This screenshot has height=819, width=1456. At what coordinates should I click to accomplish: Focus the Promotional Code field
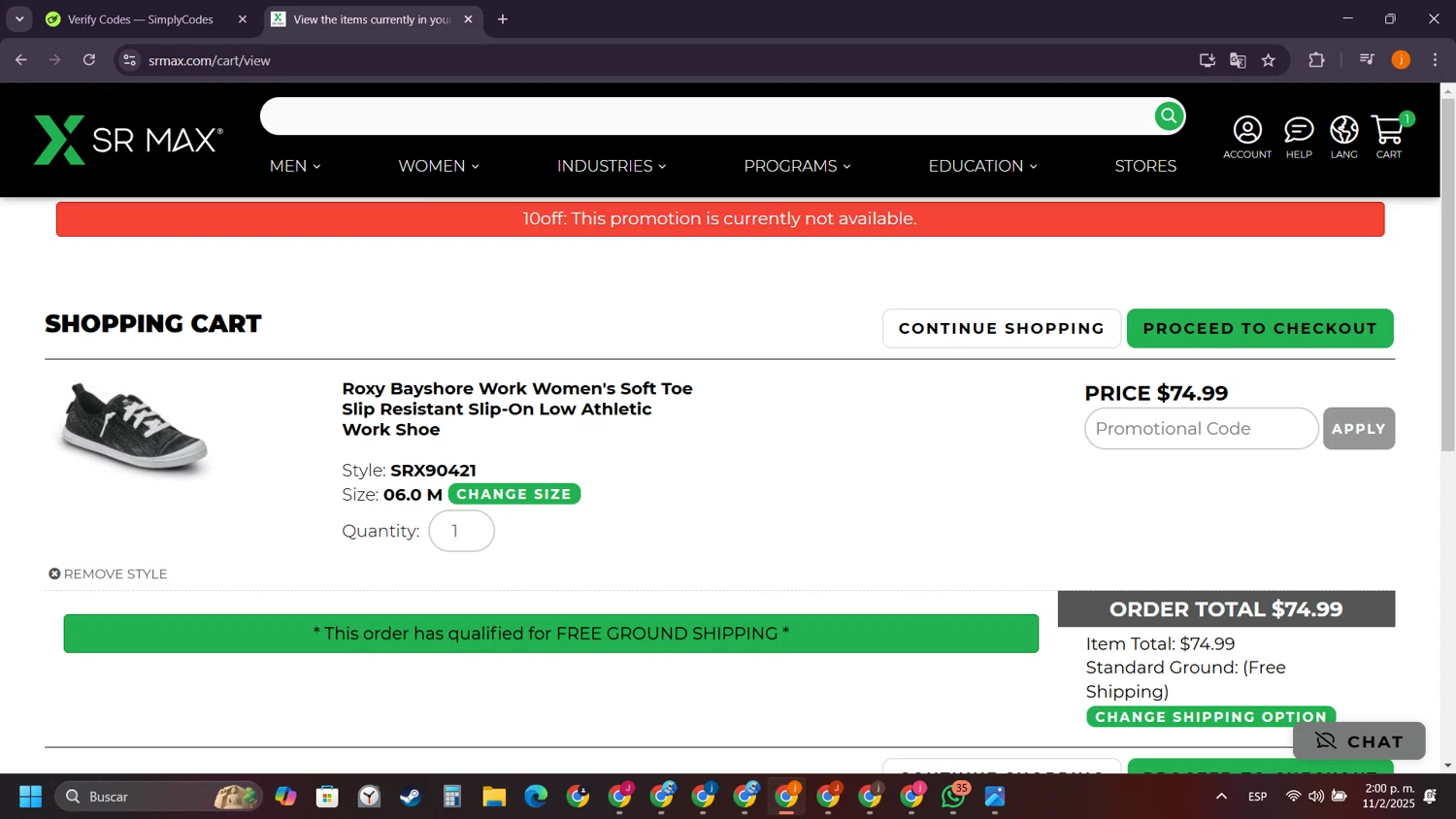tap(1202, 428)
